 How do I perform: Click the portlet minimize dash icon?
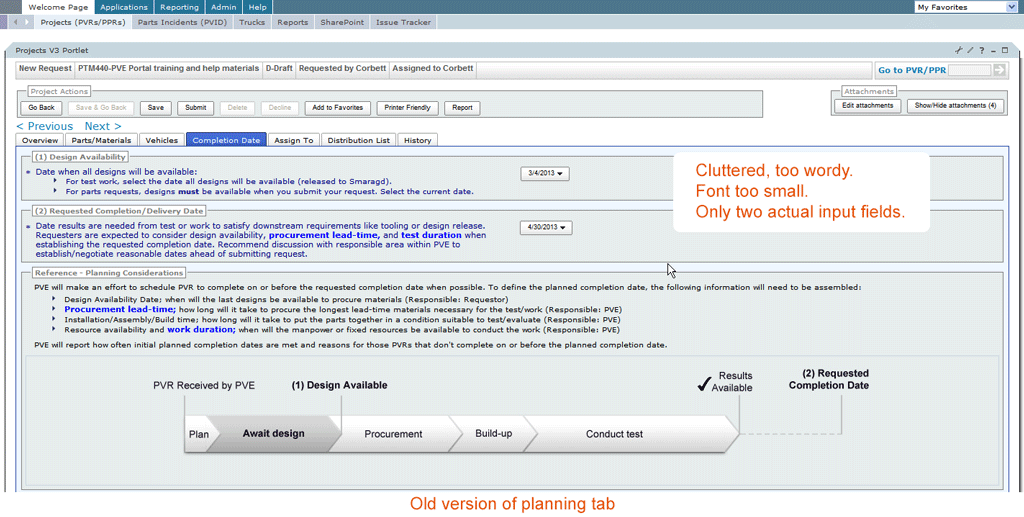tap(993, 50)
